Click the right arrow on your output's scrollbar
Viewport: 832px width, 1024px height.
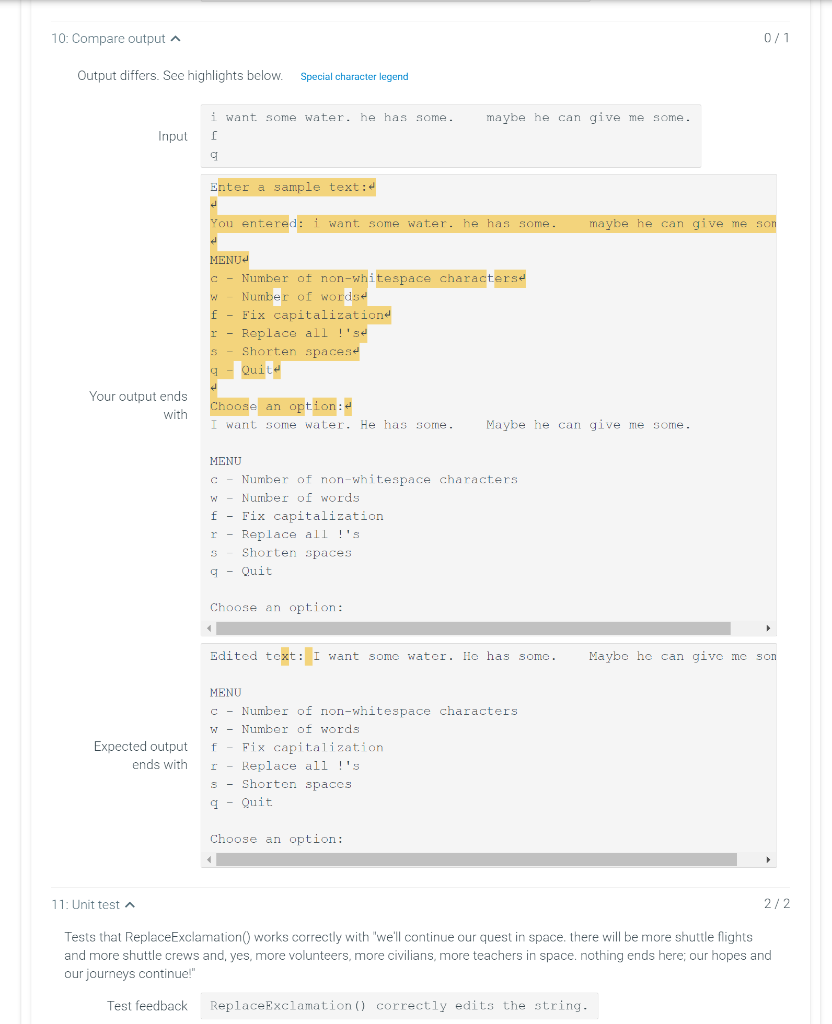pyautogui.click(x=767, y=628)
